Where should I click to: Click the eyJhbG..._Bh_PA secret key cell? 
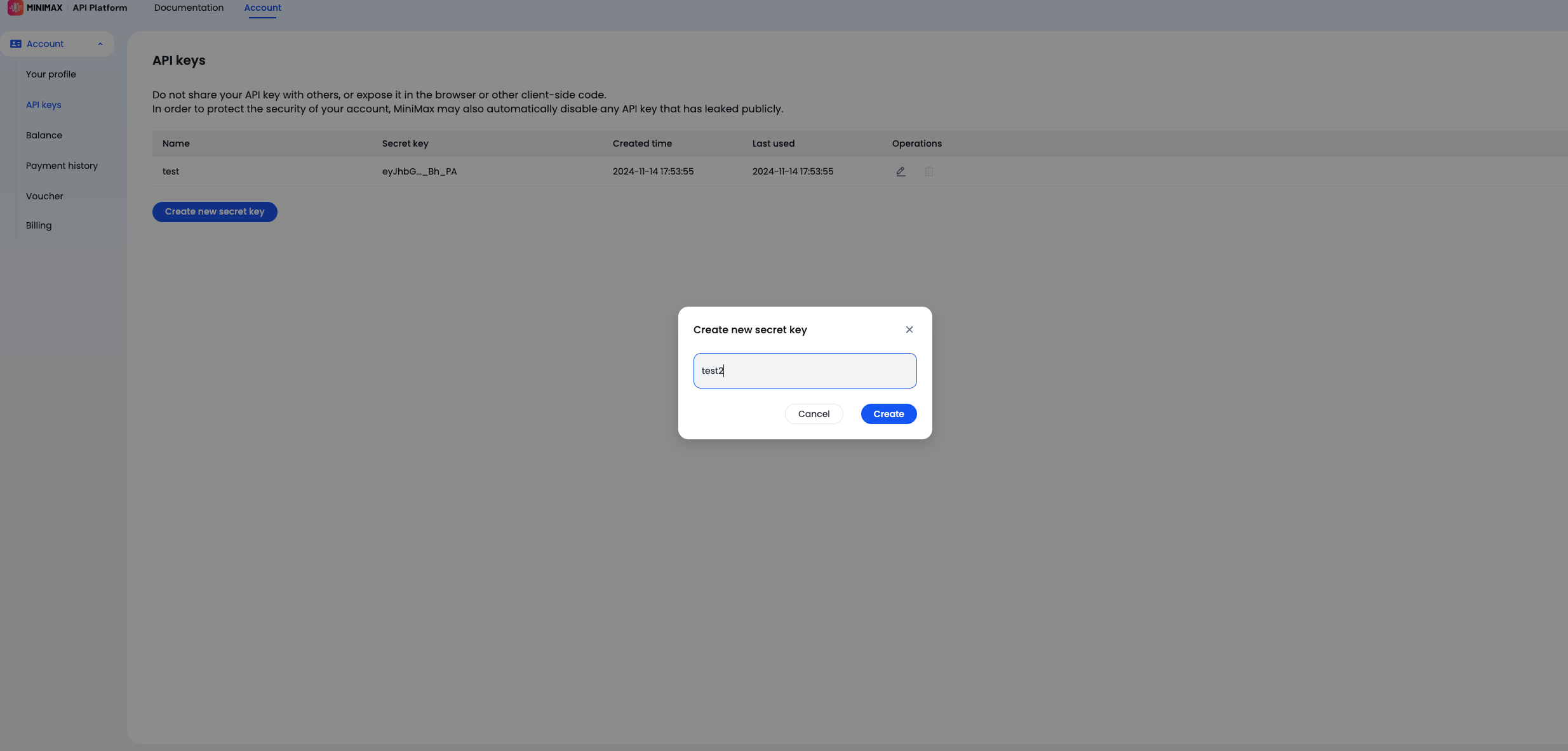click(x=419, y=171)
